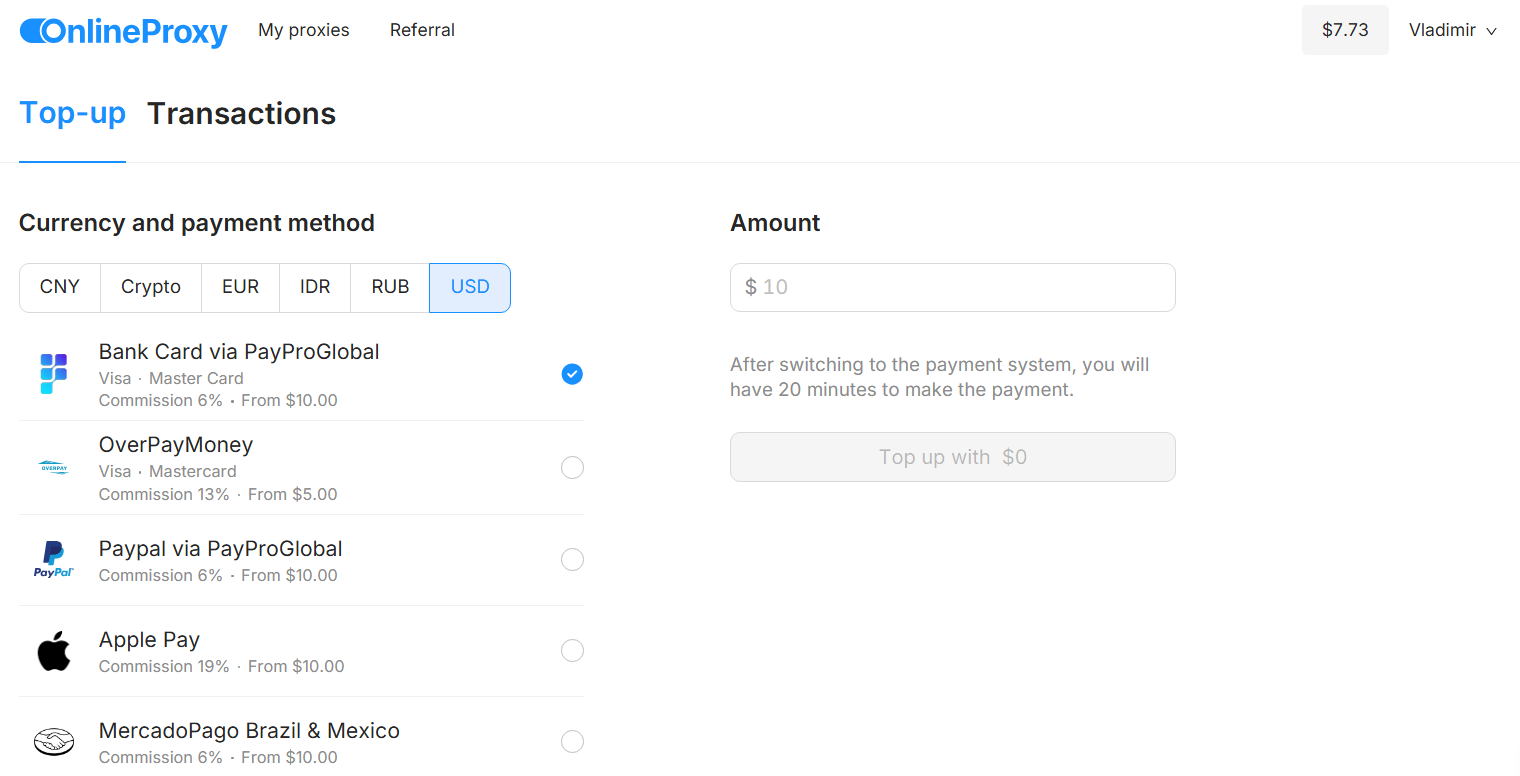
Task: Choose EUR as the currency
Action: tap(240, 288)
